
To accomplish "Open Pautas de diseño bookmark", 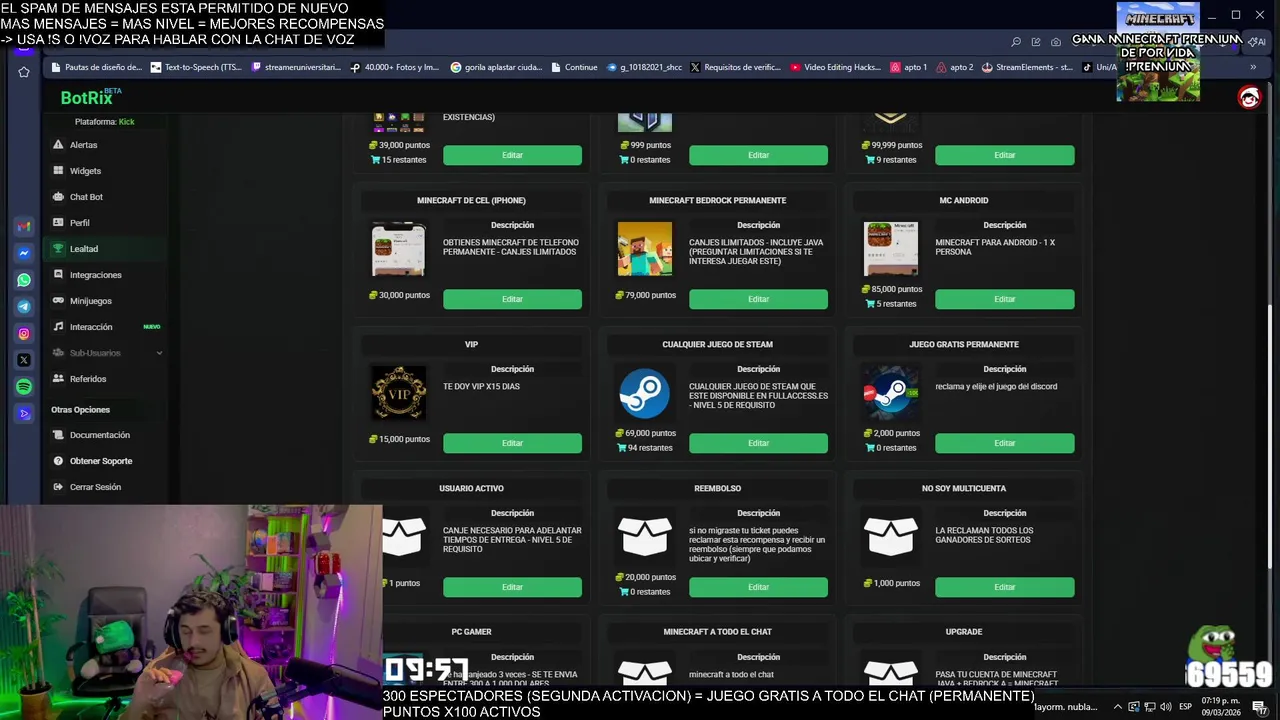I will click(96, 68).
